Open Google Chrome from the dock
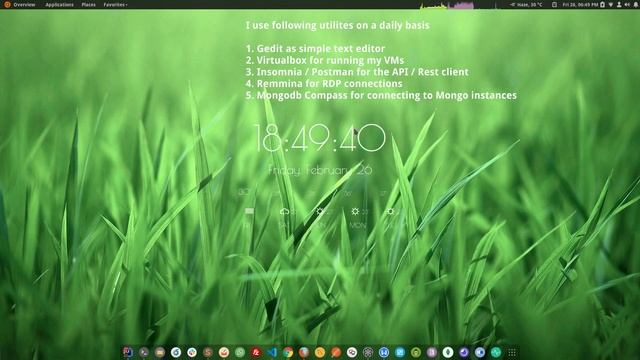 click(288, 352)
